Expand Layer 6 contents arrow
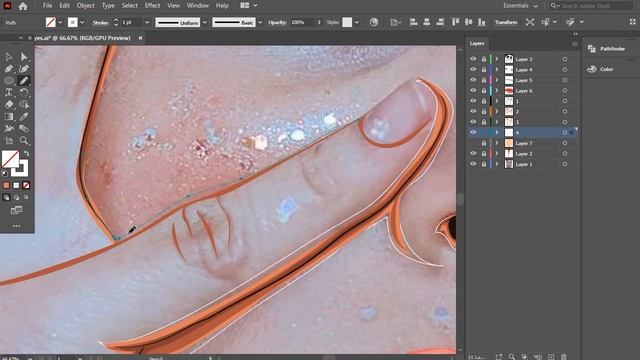 (497, 91)
